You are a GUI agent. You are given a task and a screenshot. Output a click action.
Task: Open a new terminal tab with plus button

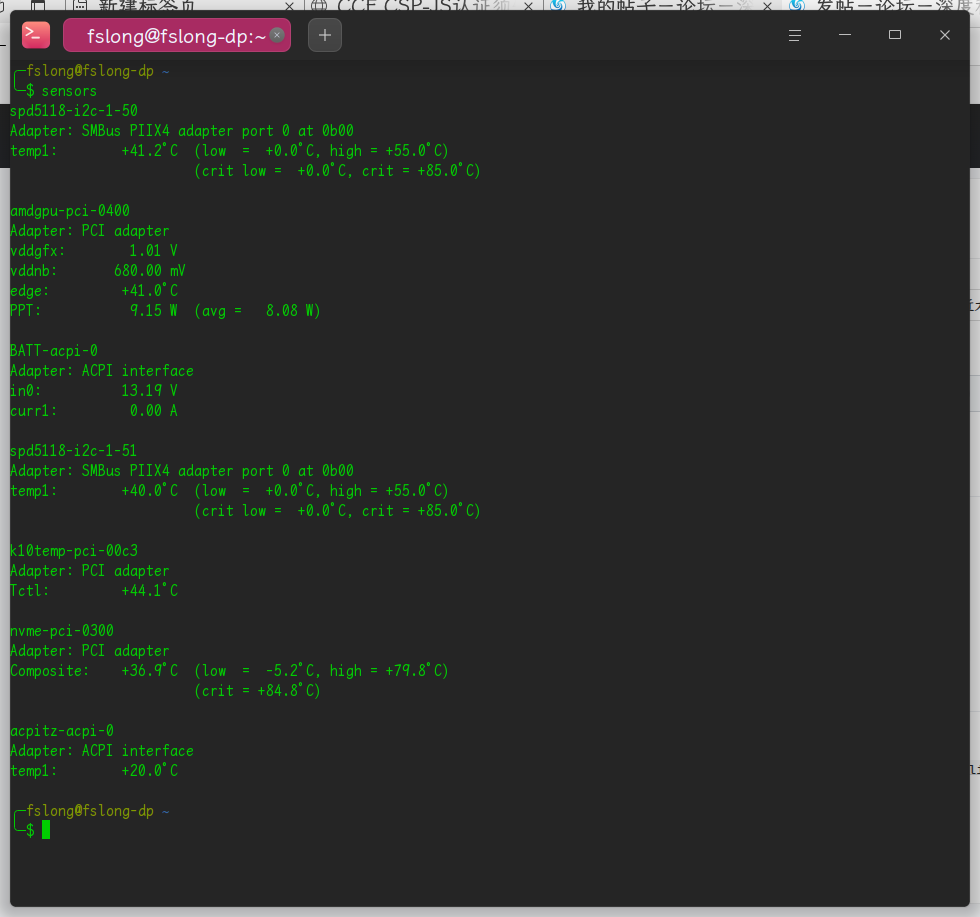coord(325,35)
